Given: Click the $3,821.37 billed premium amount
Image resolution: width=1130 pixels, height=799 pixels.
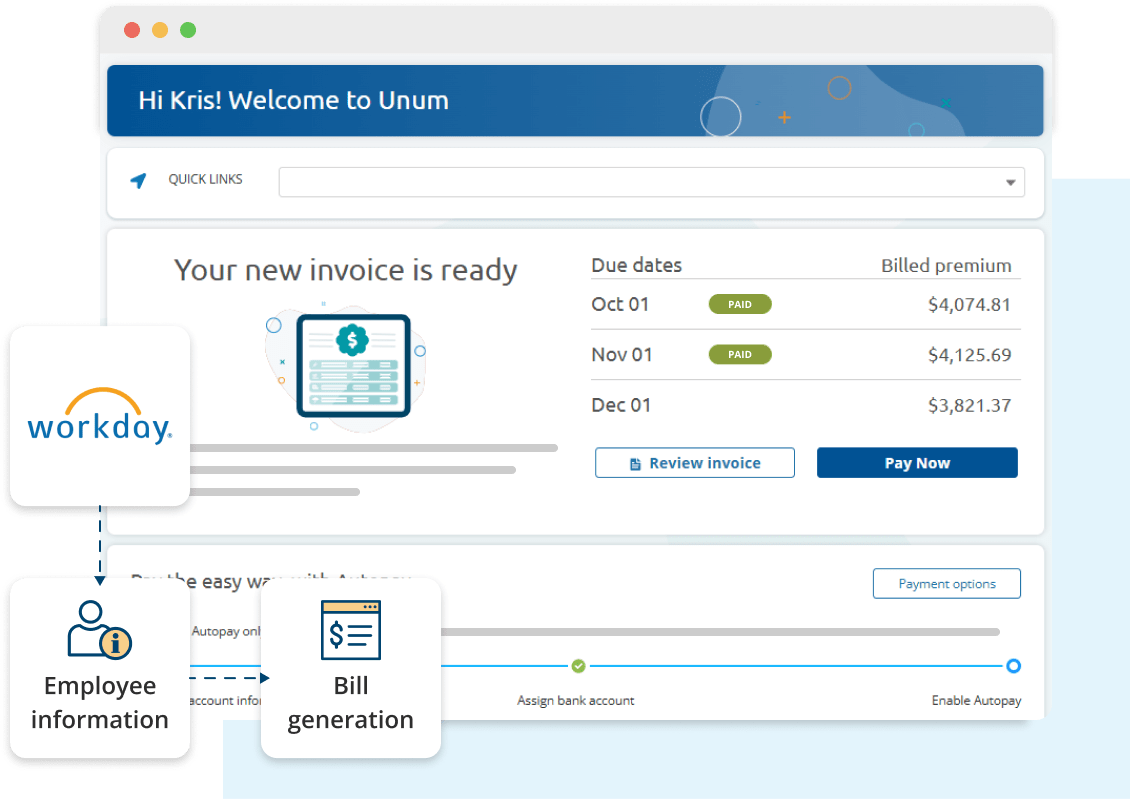Looking at the screenshot, I should click(968, 405).
